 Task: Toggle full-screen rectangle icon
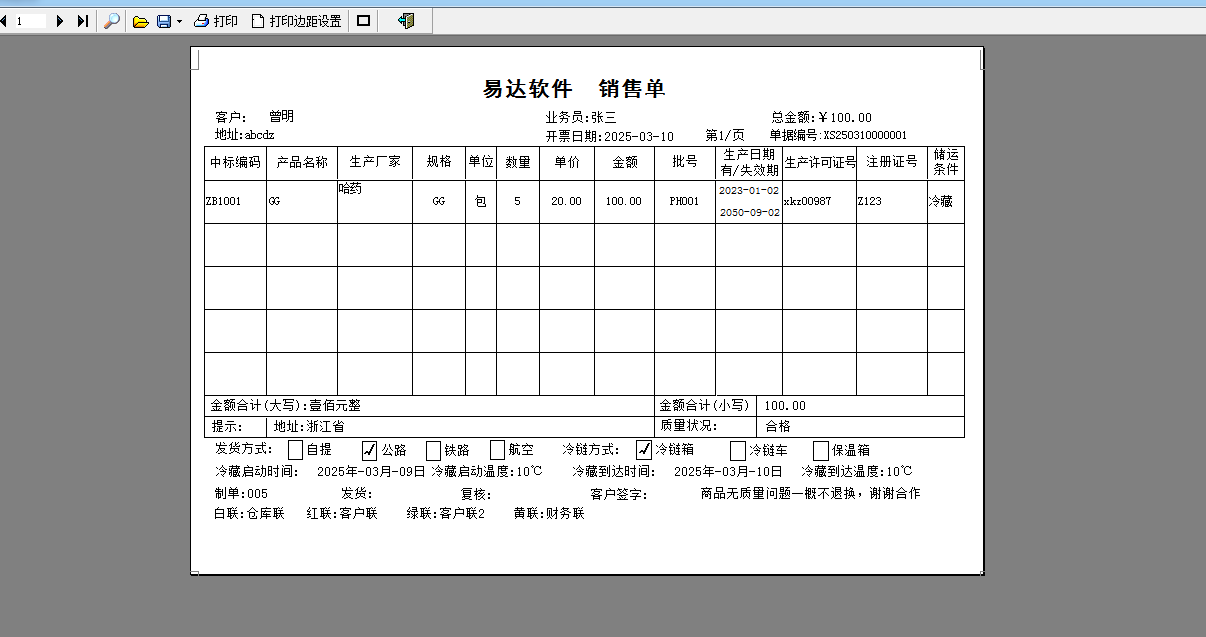[x=363, y=20]
